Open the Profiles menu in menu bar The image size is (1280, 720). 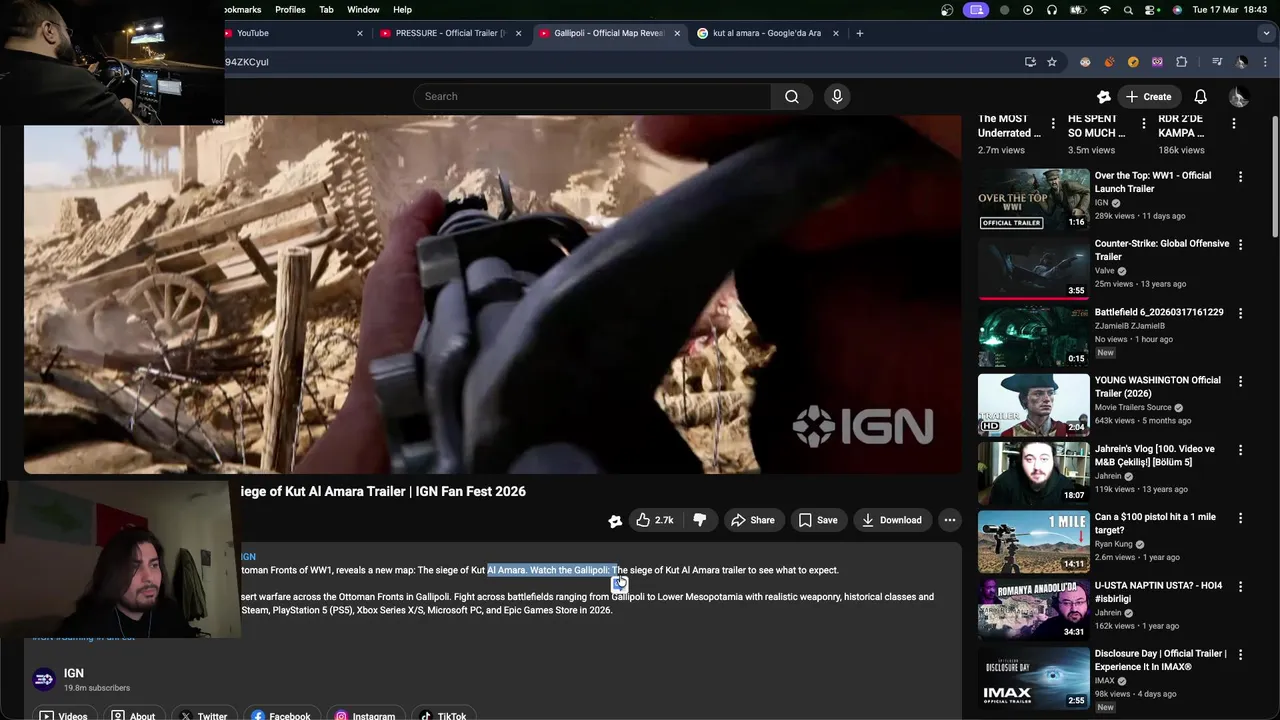pos(290,10)
